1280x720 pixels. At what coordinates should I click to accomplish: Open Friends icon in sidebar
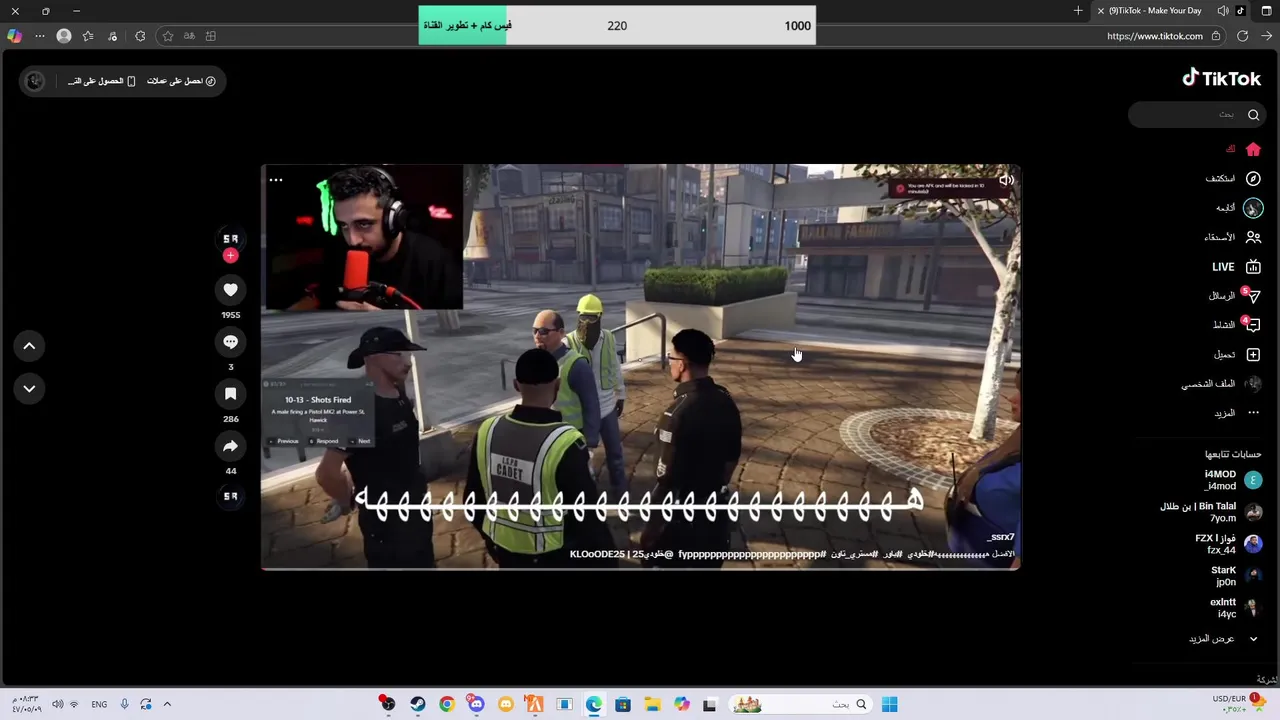(1253, 237)
